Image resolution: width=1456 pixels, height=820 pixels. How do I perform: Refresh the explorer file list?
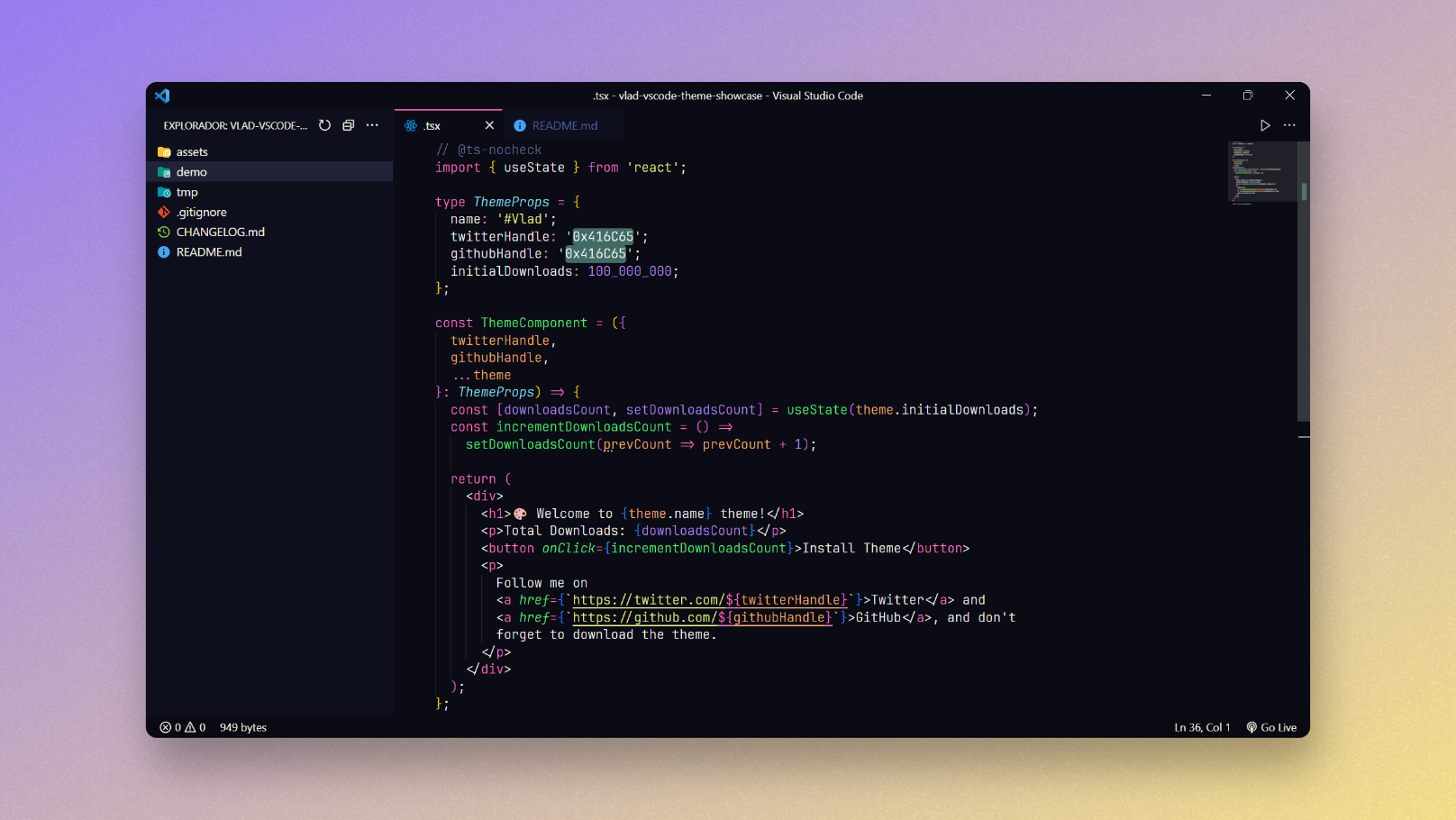(x=324, y=125)
